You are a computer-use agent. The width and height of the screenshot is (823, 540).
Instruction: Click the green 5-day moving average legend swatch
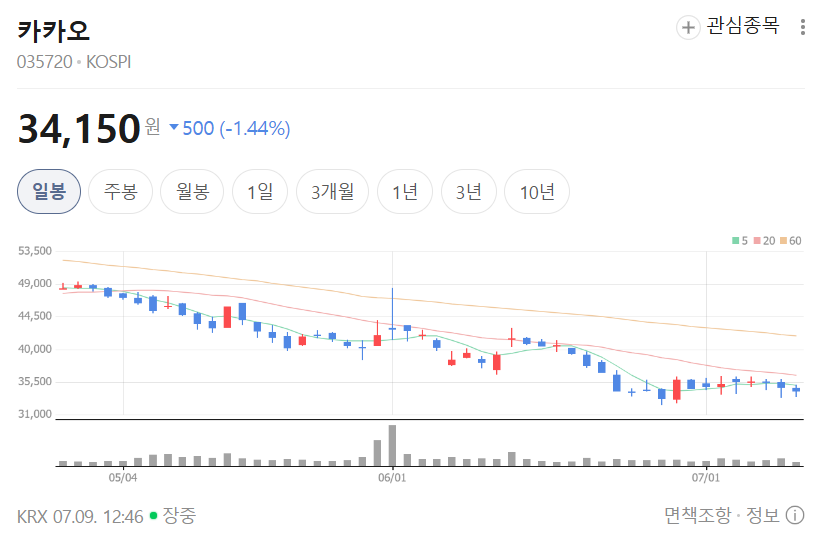pos(736,241)
